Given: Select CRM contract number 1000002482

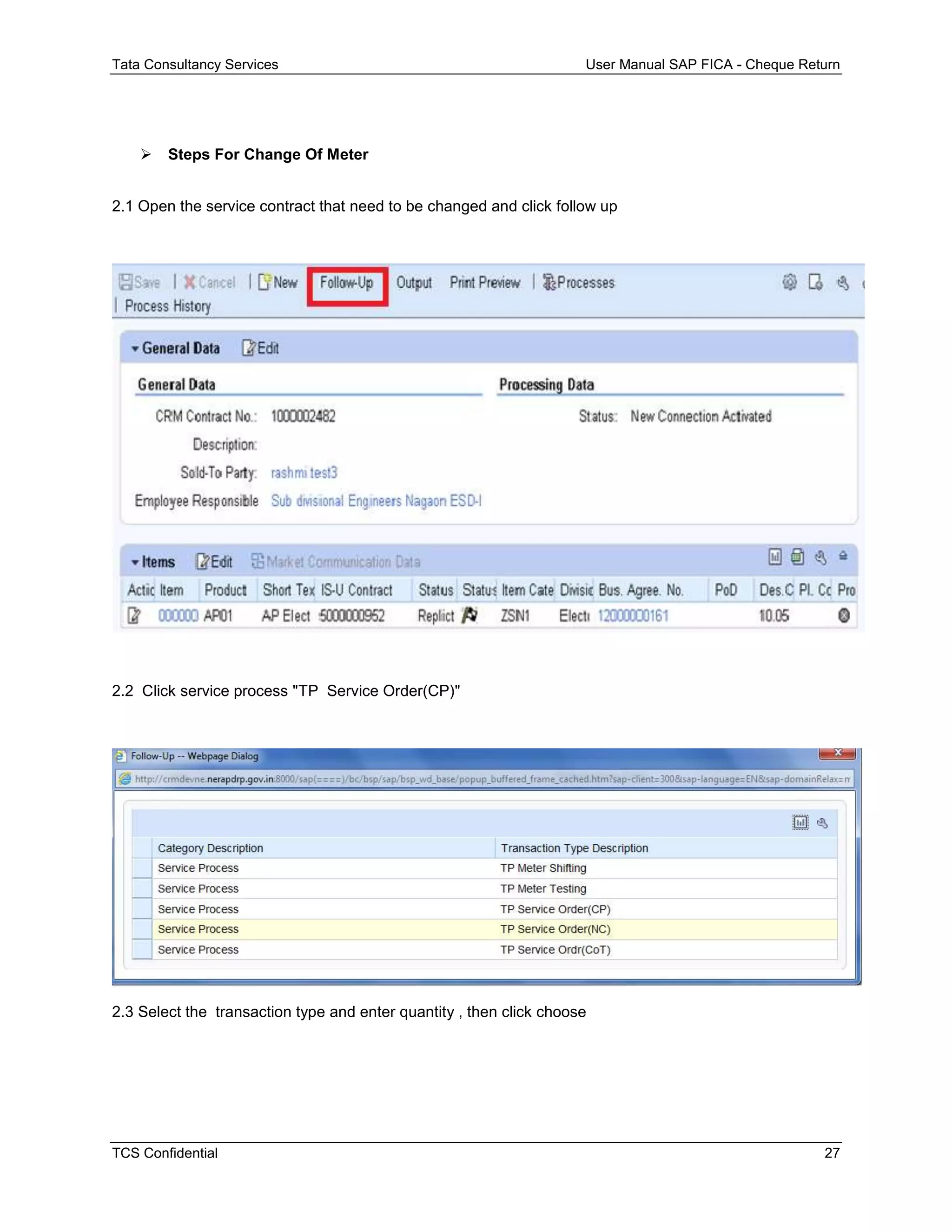Looking at the screenshot, I should 304,416.
